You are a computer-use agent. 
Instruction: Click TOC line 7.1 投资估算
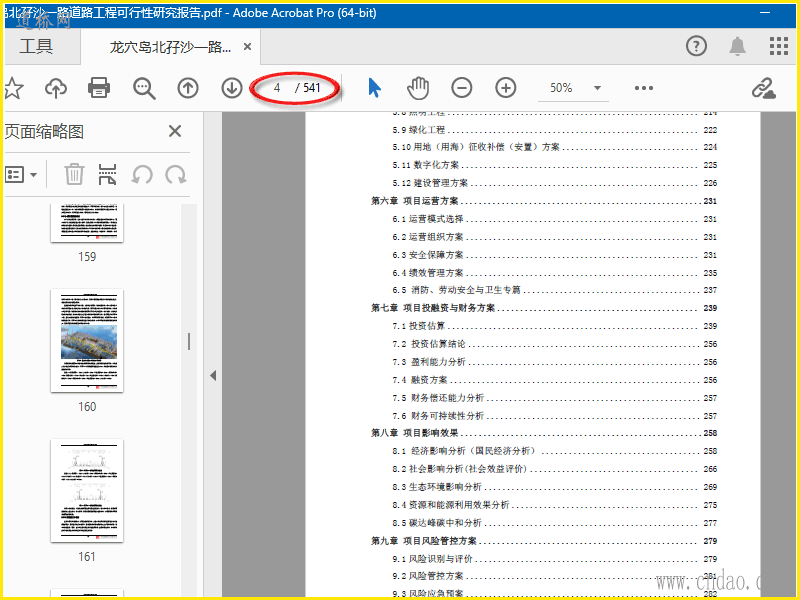click(x=555, y=326)
